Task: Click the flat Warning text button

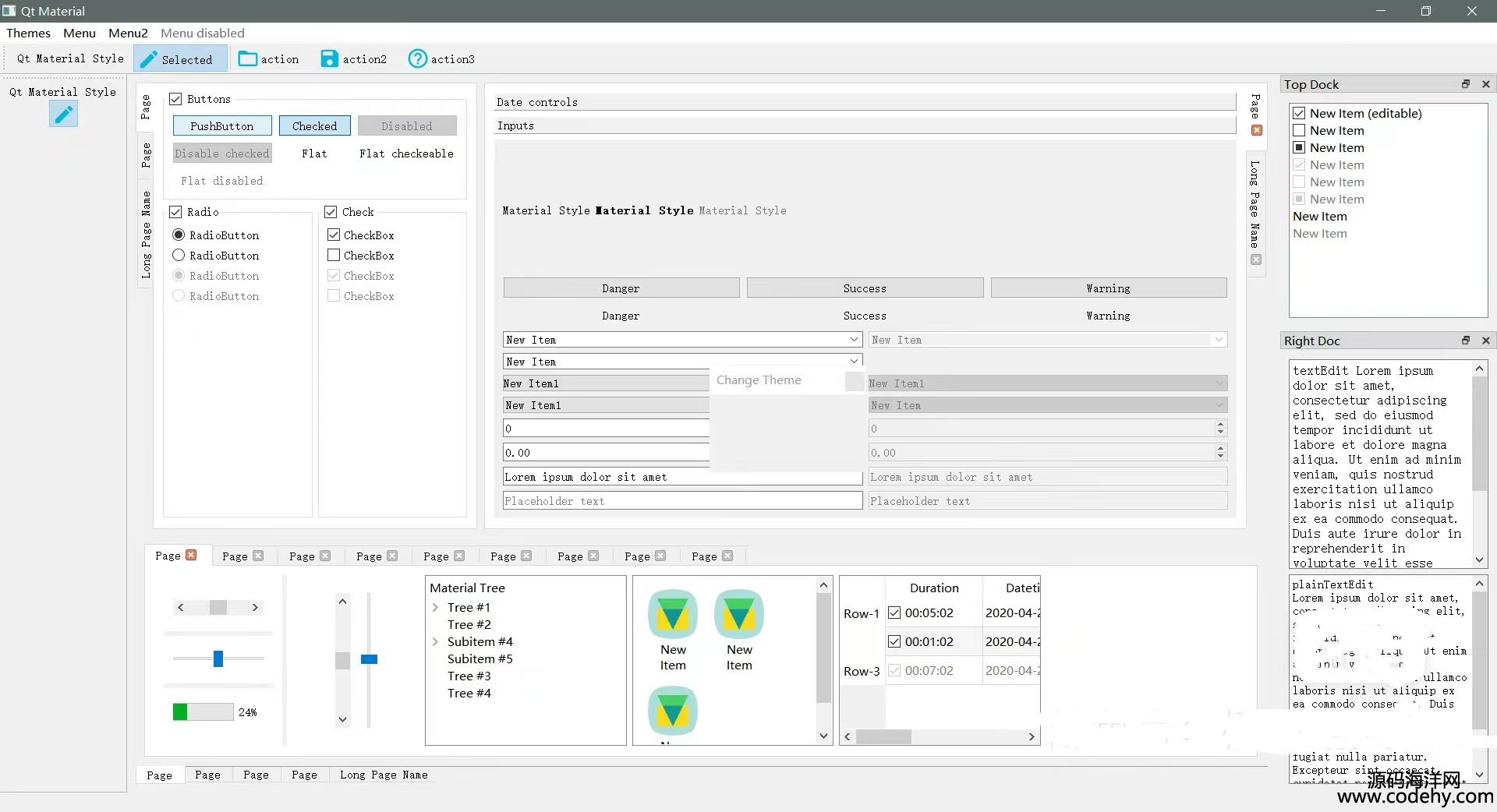Action: tap(1108, 316)
